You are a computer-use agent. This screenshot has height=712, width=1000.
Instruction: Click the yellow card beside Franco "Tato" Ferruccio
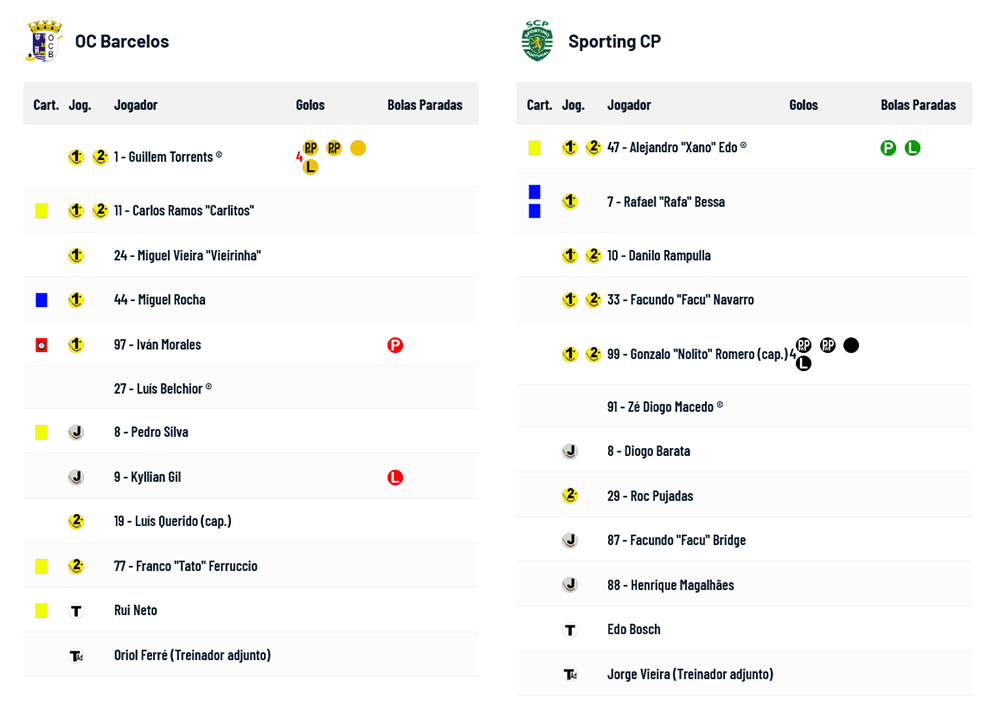41,566
